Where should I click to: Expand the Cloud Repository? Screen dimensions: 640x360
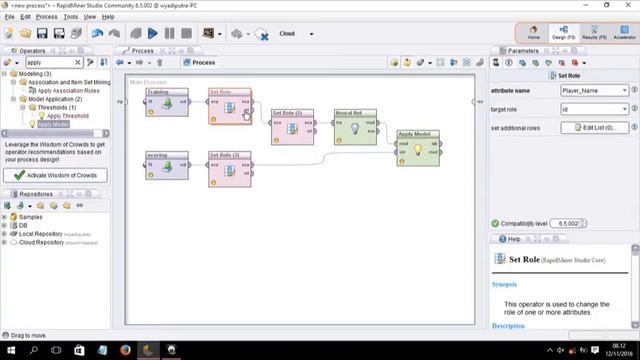4,242
